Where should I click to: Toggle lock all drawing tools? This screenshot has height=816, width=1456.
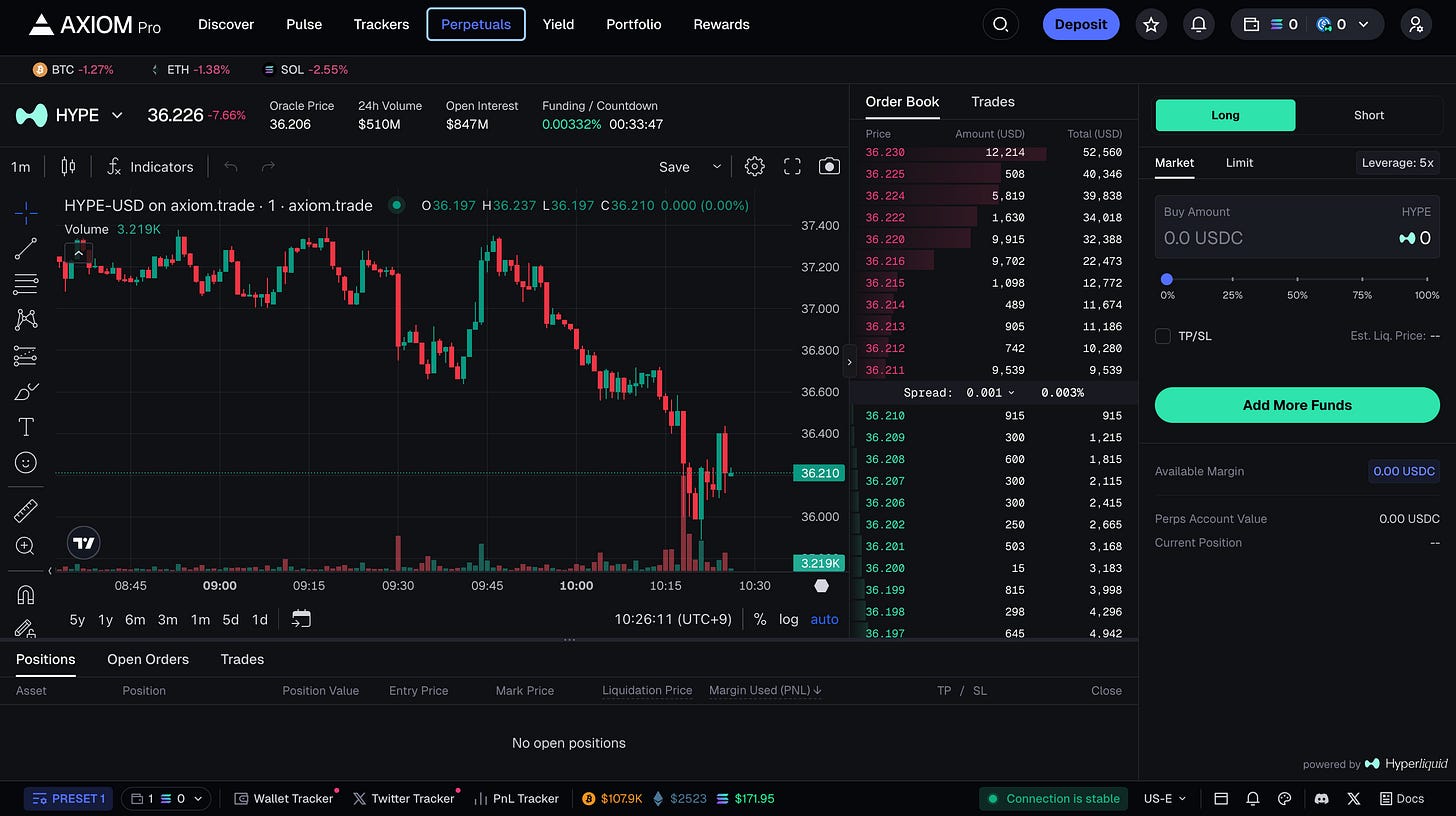pyautogui.click(x=26, y=628)
